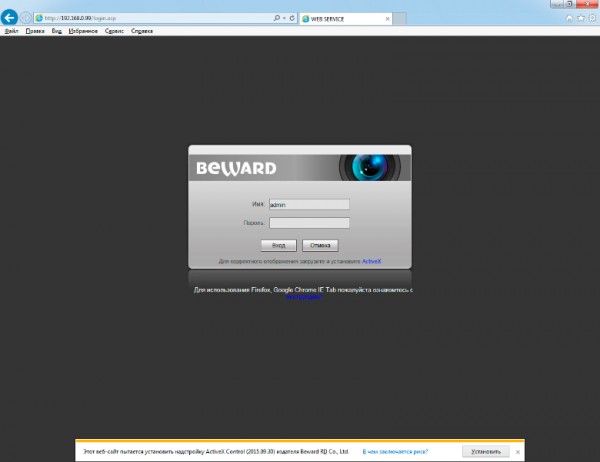Open the Вид menu
The width and height of the screenshot is (600, 462).
[57, 31]
